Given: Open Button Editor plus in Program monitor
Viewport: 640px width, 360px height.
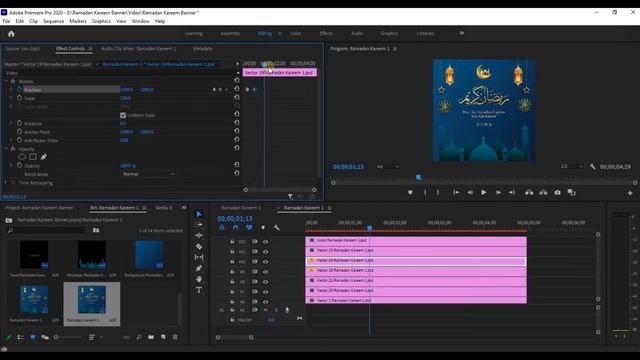Looking at the screenshot, I should point(630,193).
